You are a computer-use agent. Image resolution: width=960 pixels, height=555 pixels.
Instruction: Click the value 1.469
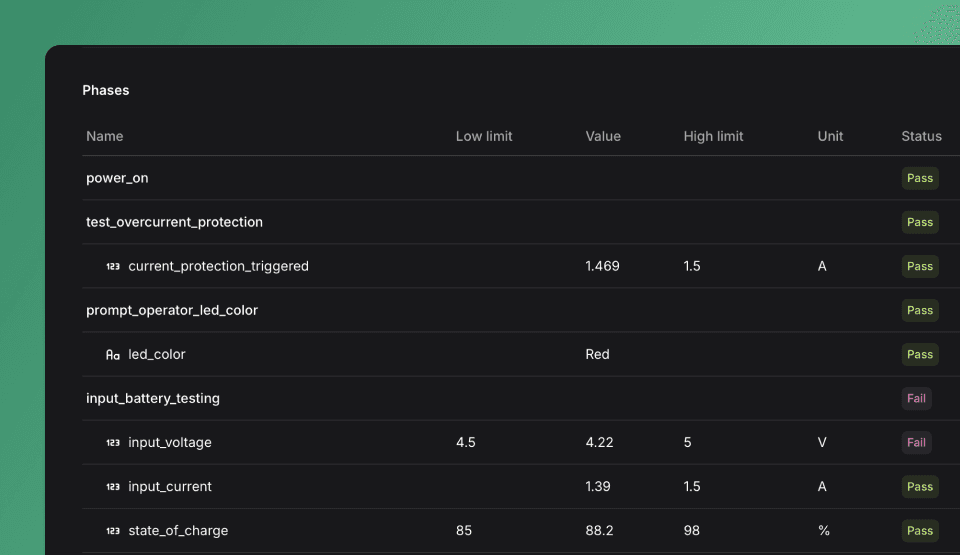[602, 266]
